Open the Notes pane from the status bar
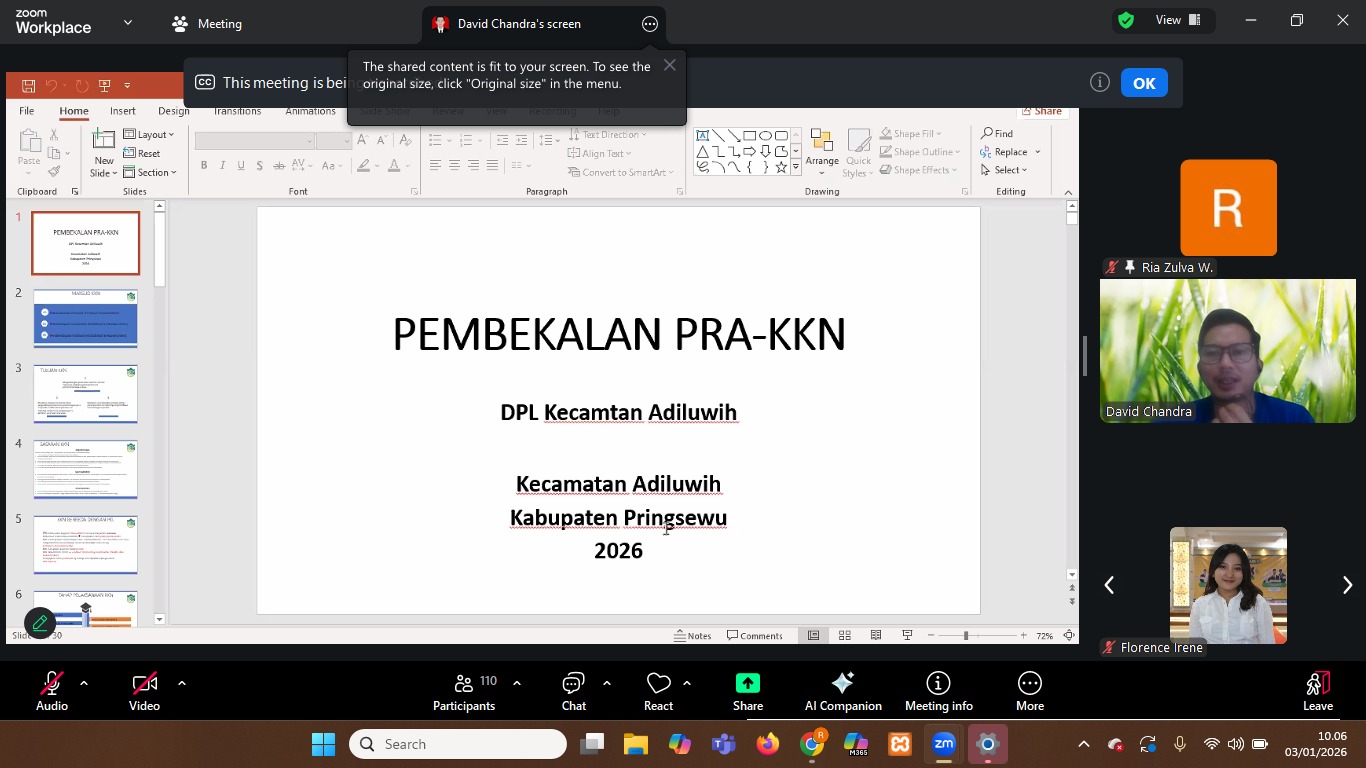1366x768 pixels. coord(696,634)
